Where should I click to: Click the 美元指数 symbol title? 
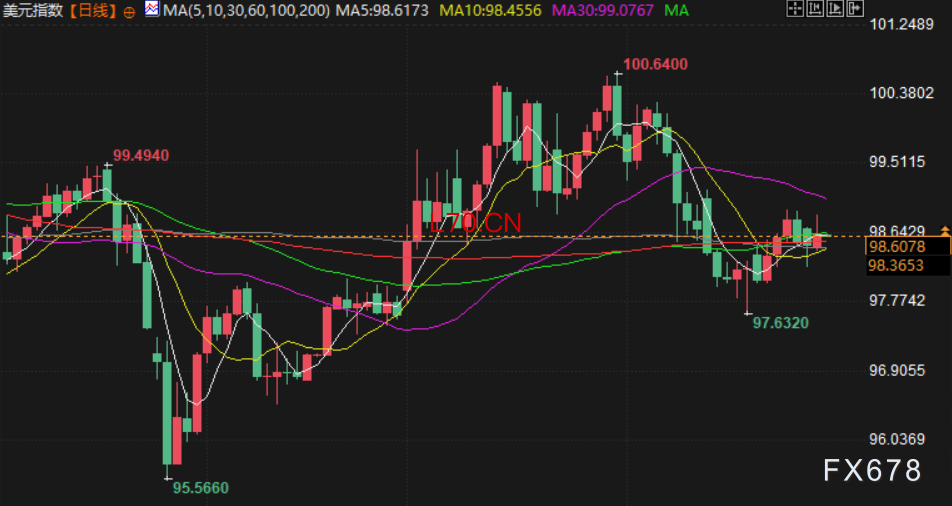click(x=33, y=11)
